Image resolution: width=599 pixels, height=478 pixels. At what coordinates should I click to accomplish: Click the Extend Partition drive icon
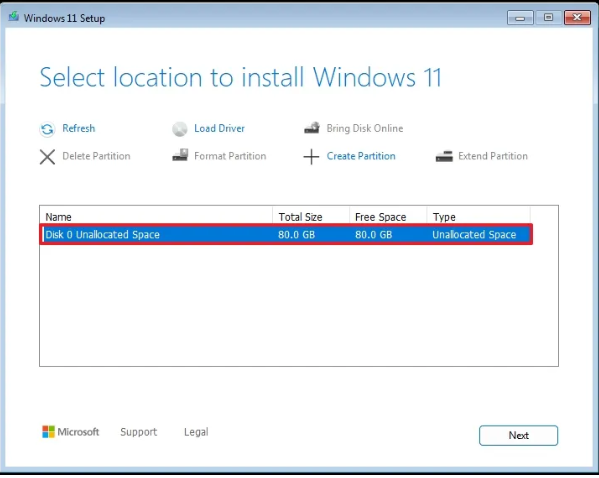click(x=444, y=156)
